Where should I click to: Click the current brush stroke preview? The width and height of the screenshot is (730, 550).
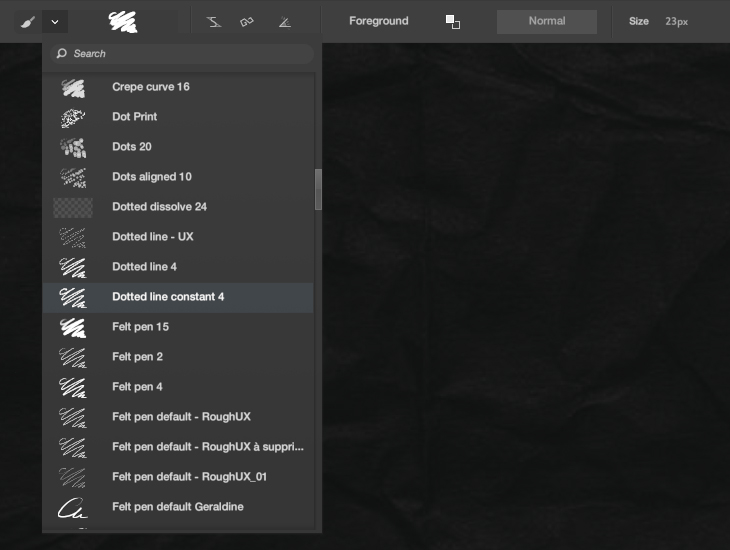pyautogui.click(x=123, y=22)
